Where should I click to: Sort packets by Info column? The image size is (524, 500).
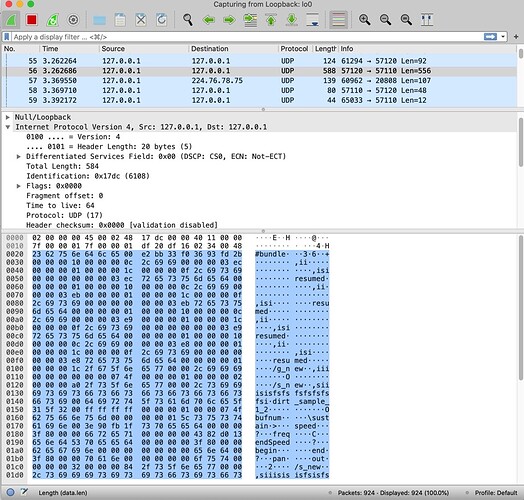pos(428,49)
